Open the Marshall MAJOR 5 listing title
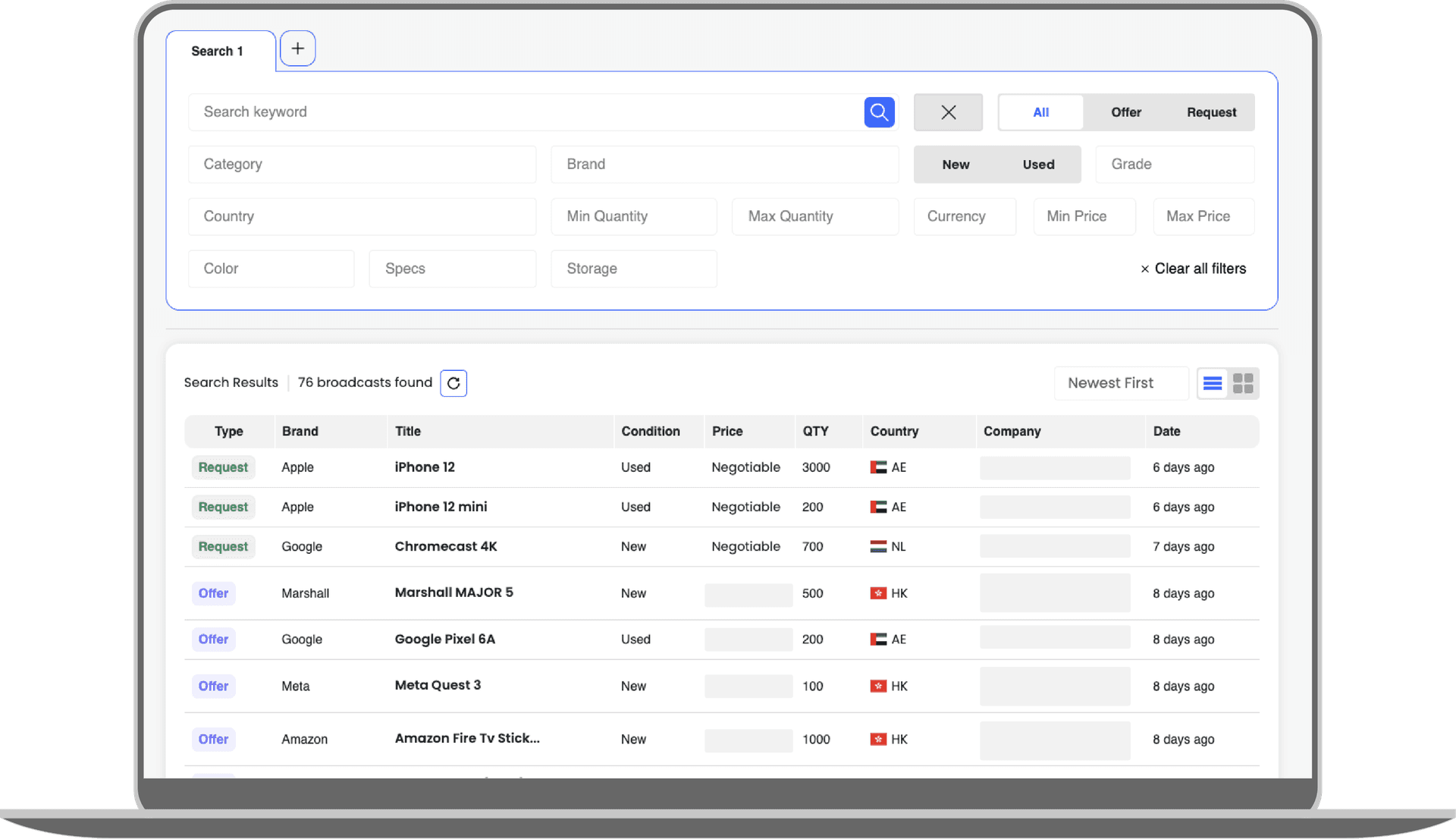Viewport: 1456px width, 839px height. [x=453, y=592]
